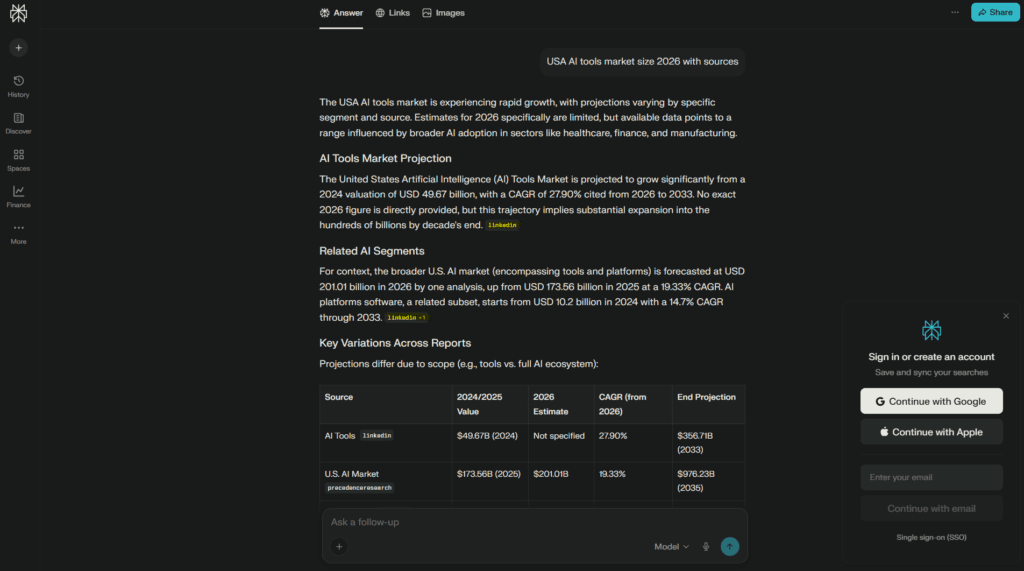Click the 'Key Variations Across Reports' heading
Viewport: 1024px width, 571px height.
395,343
